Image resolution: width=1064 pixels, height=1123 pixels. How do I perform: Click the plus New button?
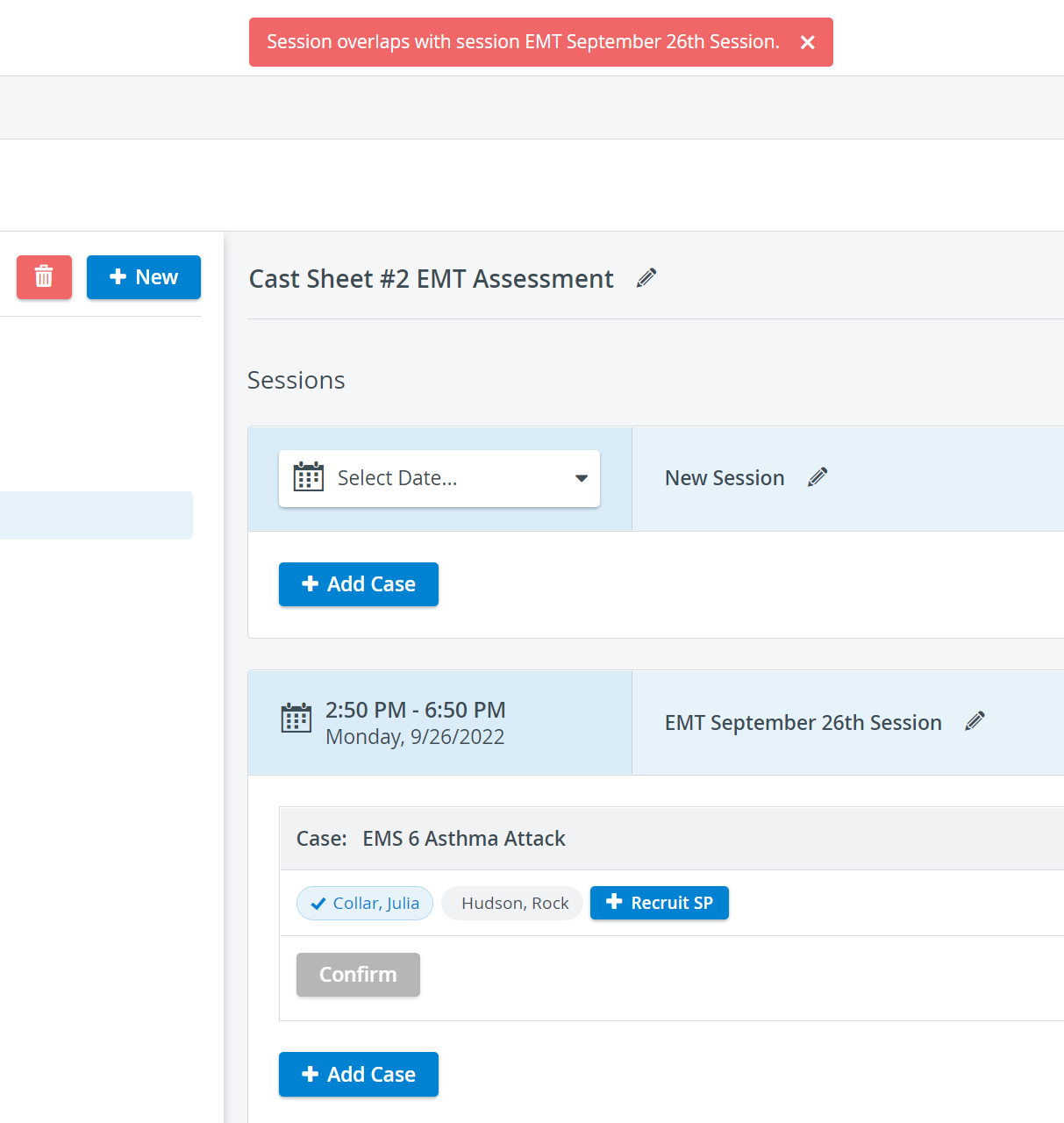(144, 277)
